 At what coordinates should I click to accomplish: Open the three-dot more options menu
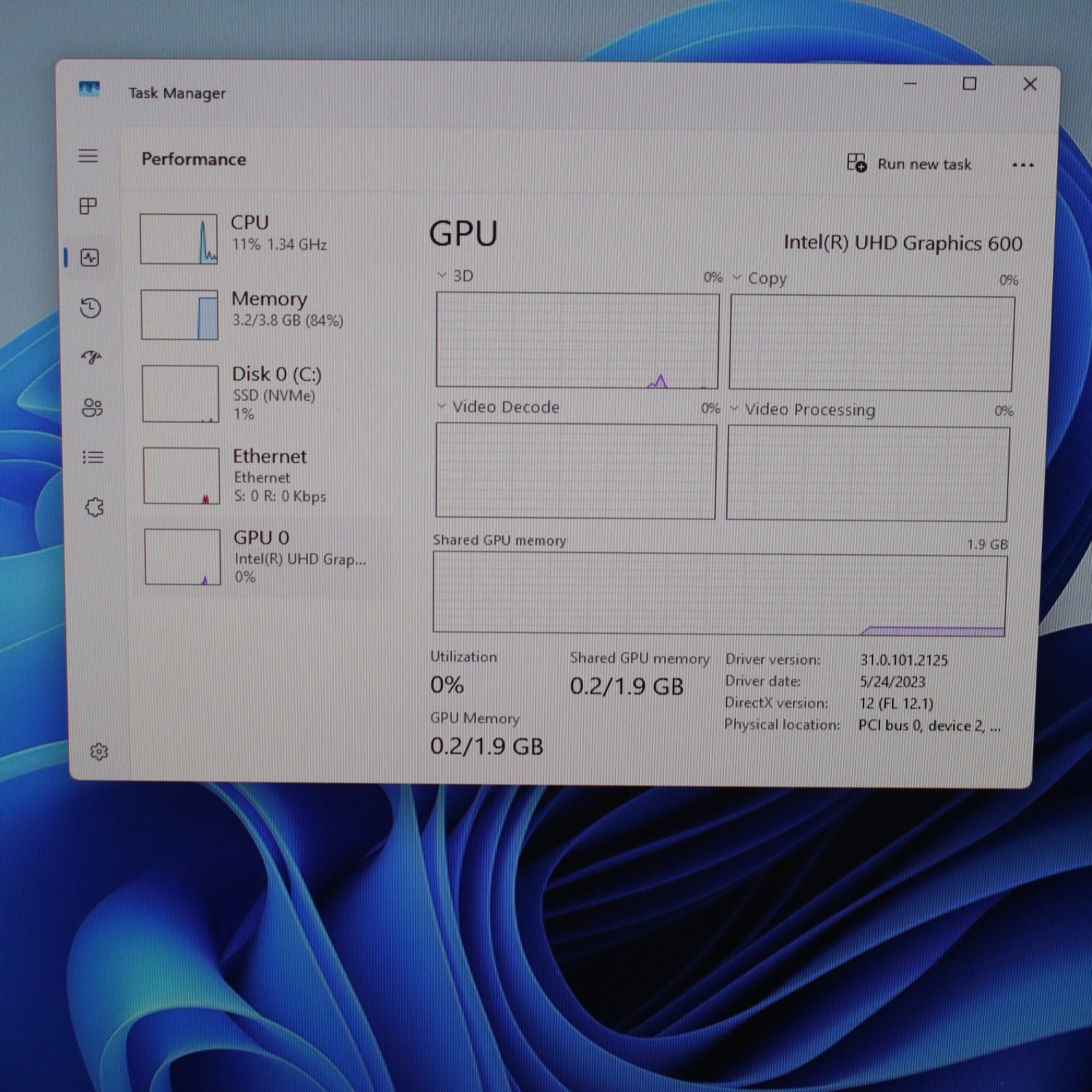coord(1023,165)
